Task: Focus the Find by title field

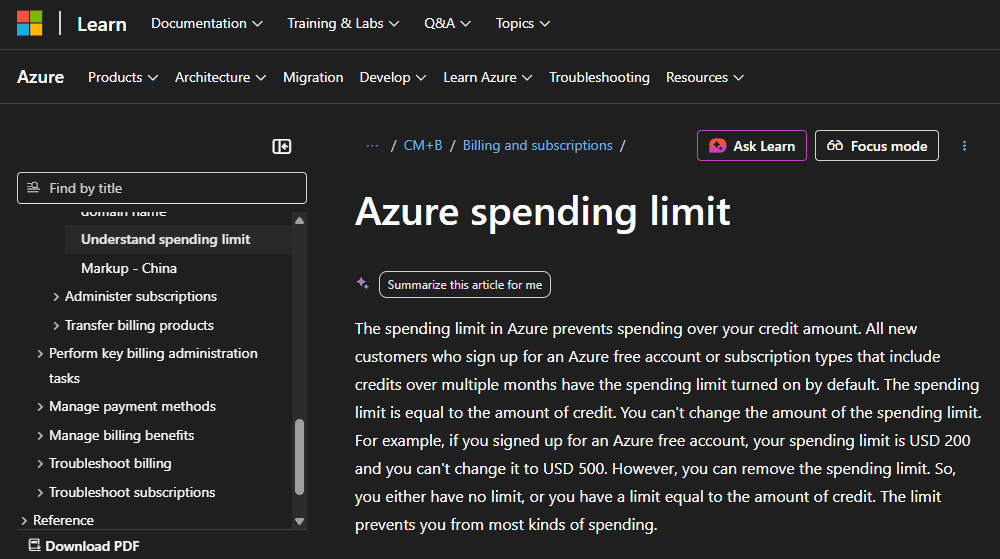Action: [x=162, y=188]
